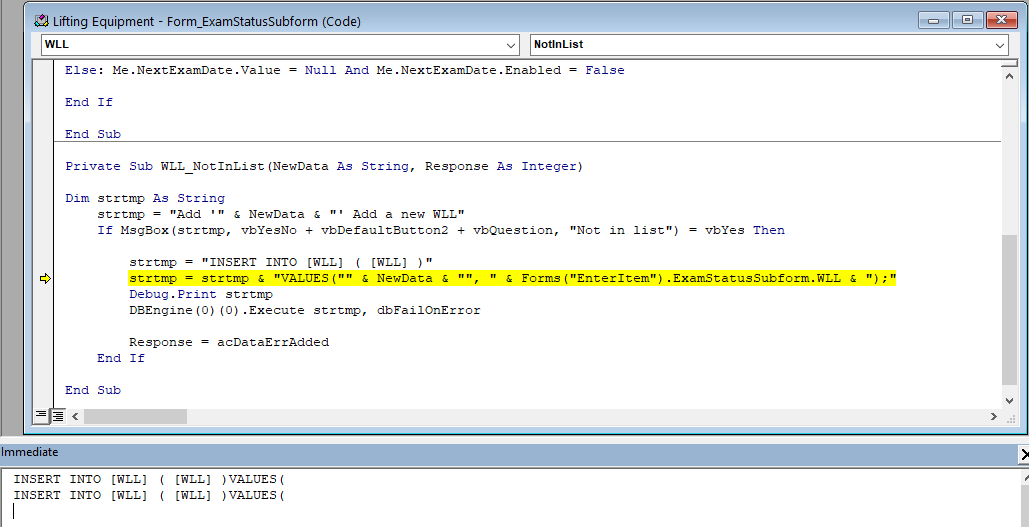Click the Immediate window title bar
1029x527 pixels.
point(509,452)
